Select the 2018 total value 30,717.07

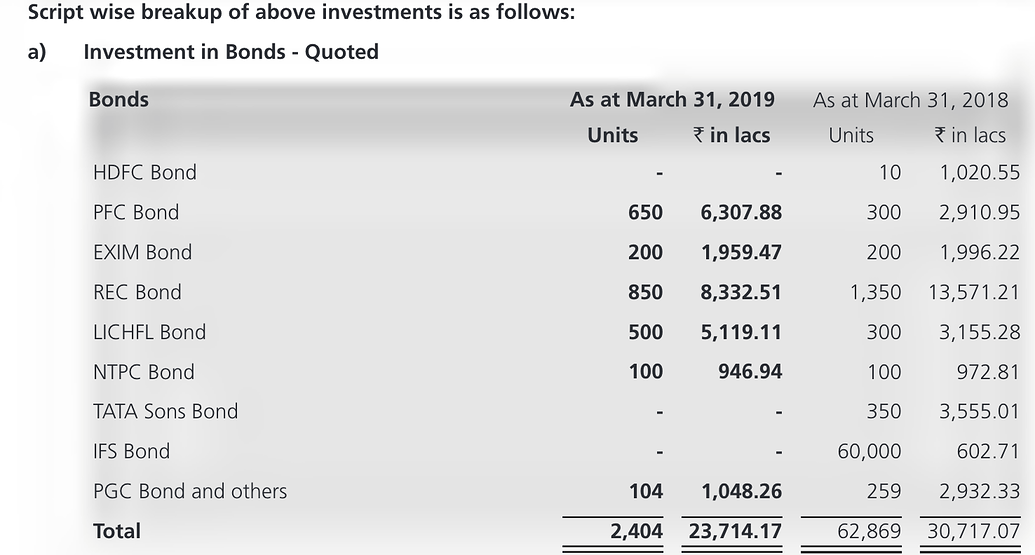coord(973,531)
